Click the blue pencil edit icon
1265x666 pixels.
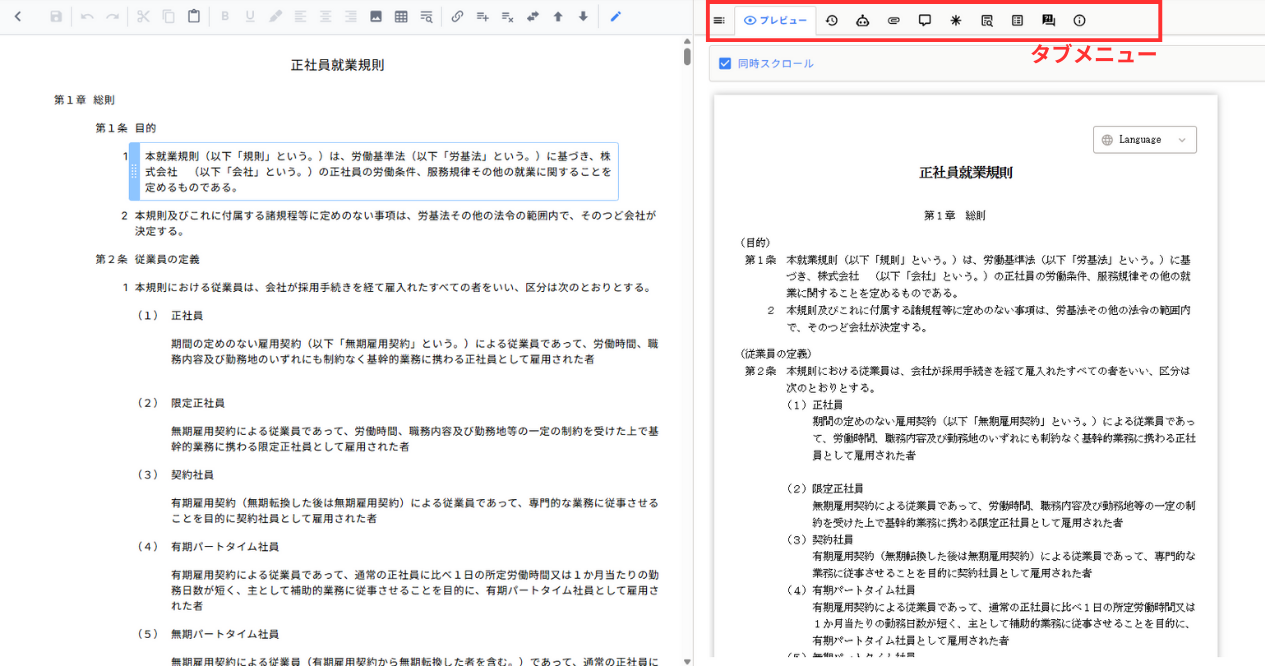coord(616,17)
